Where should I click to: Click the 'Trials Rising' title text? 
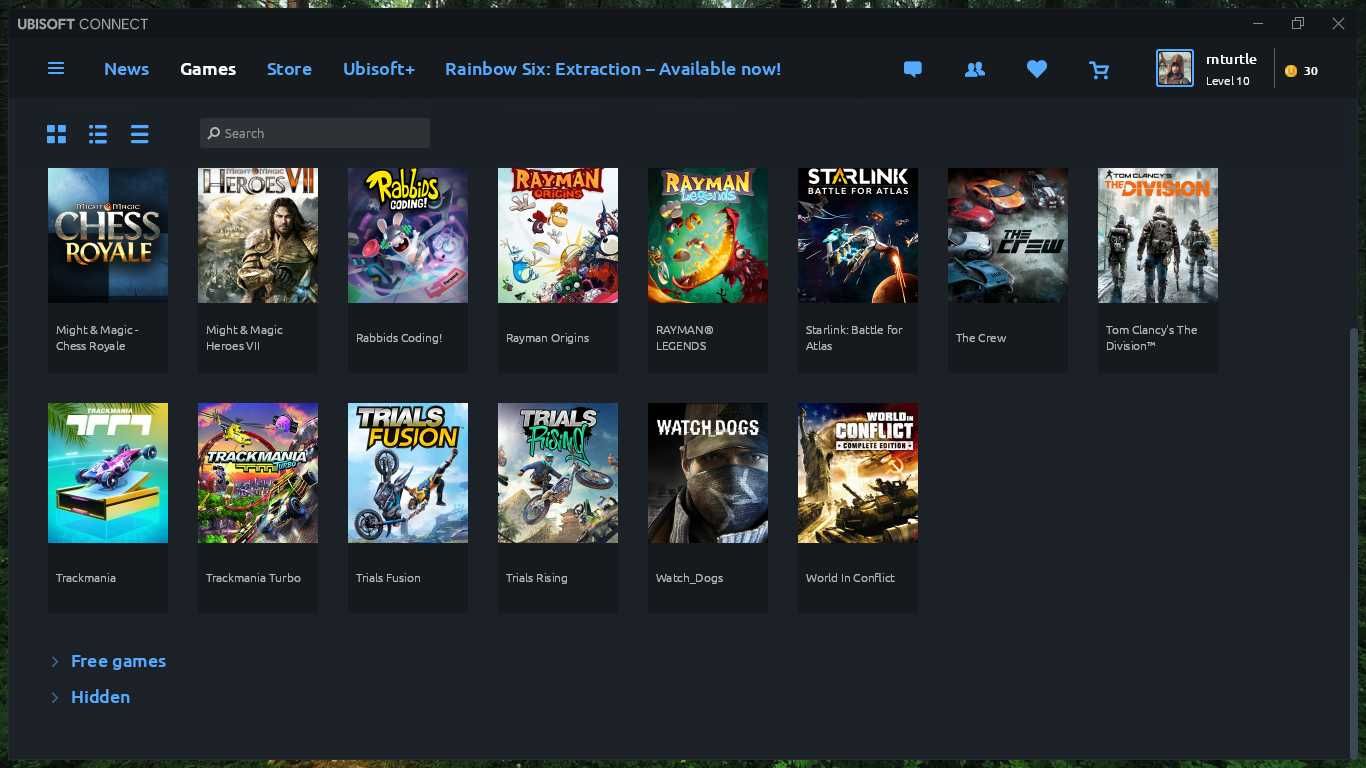[536, 578]
